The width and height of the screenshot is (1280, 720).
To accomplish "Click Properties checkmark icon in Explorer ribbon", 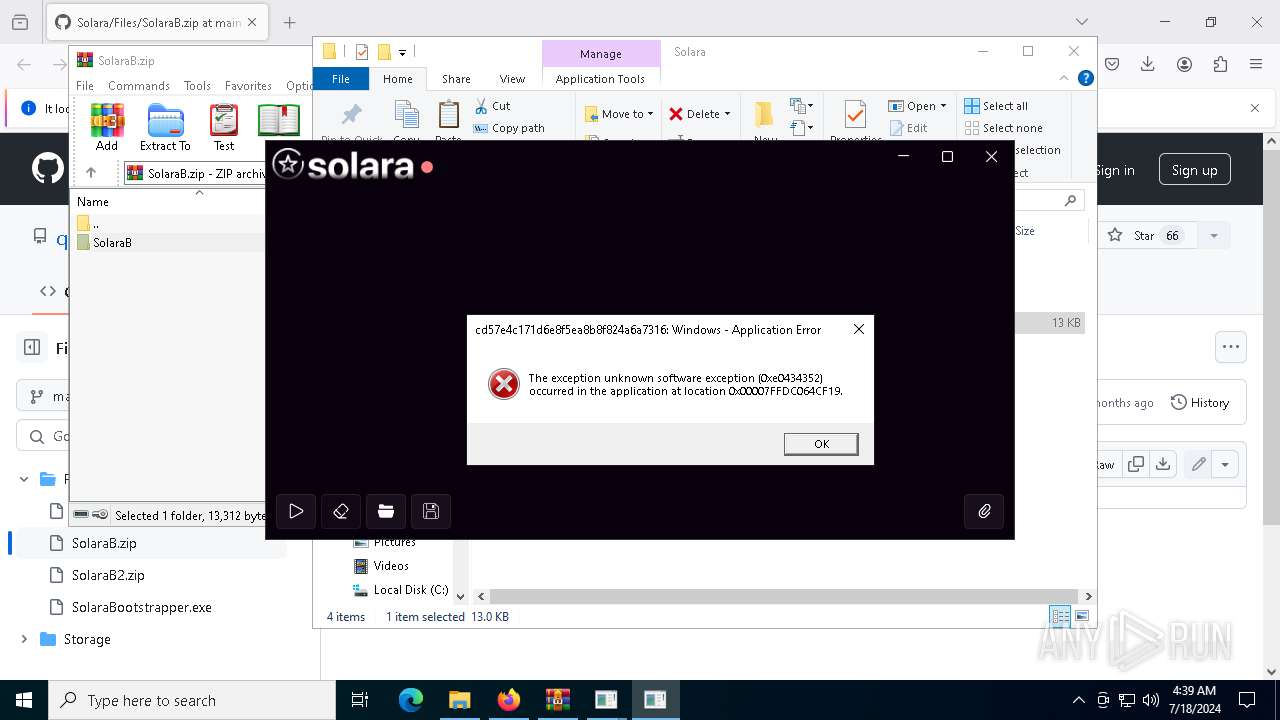I will (x=855, y=116).
